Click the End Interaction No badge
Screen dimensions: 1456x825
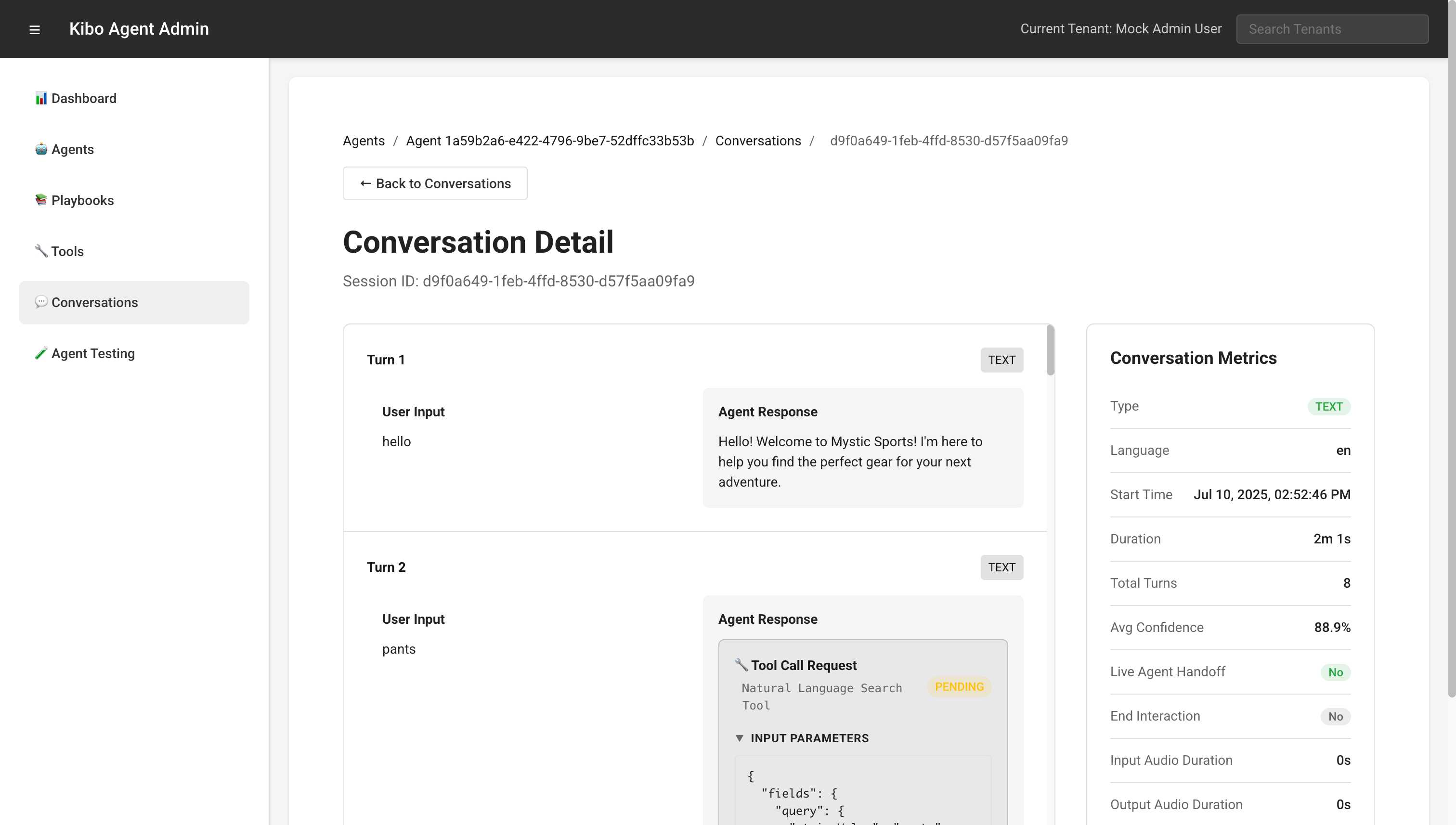pyautogui.click(x=1335, y=716)
